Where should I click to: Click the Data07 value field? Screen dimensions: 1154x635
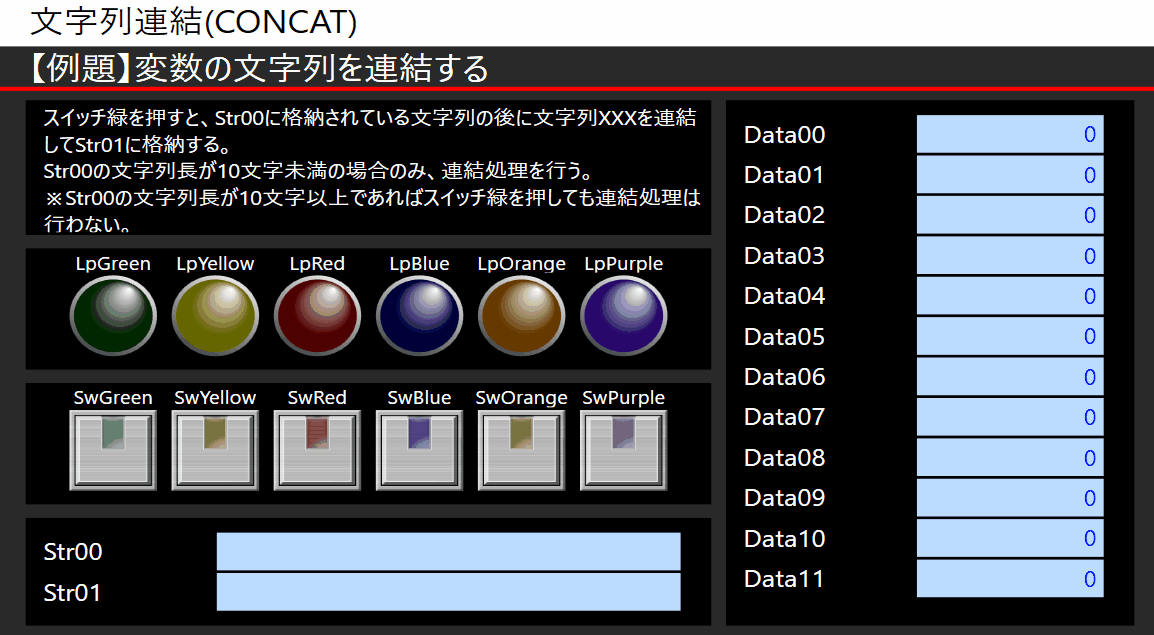[1009, 417]
